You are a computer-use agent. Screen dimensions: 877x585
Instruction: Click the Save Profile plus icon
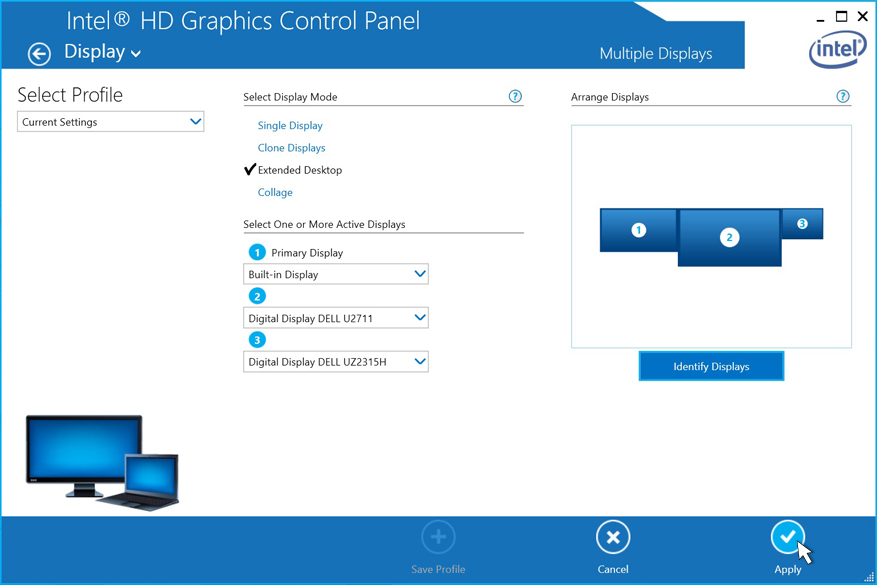(438, 537)
